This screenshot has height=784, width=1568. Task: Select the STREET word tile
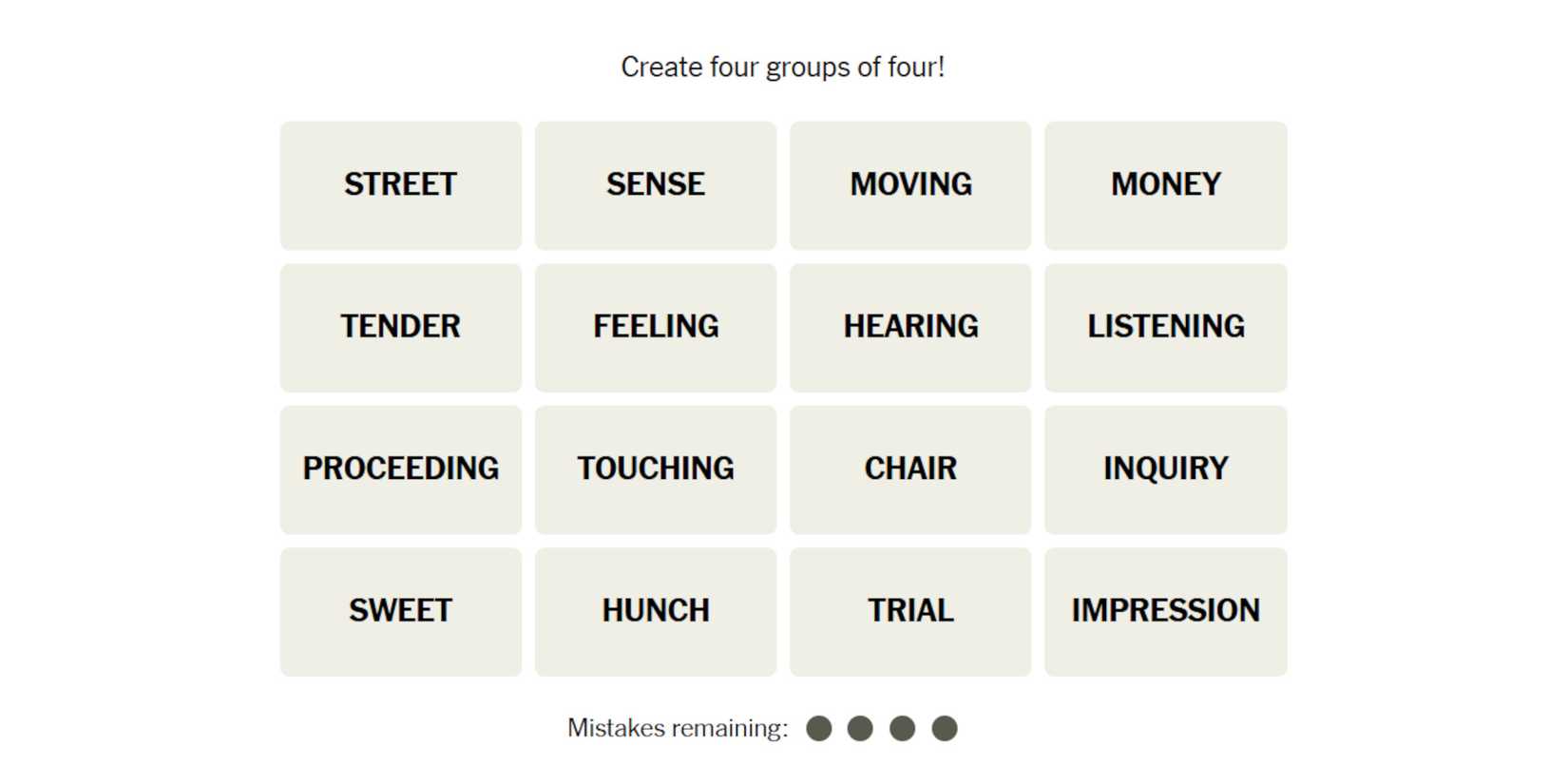(400, 185)
